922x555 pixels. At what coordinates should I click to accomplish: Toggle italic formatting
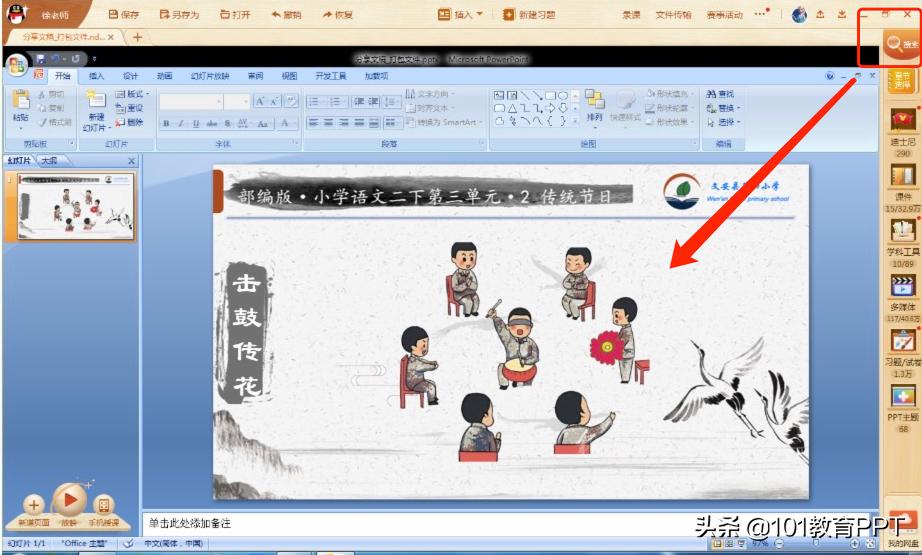(181, 123)
